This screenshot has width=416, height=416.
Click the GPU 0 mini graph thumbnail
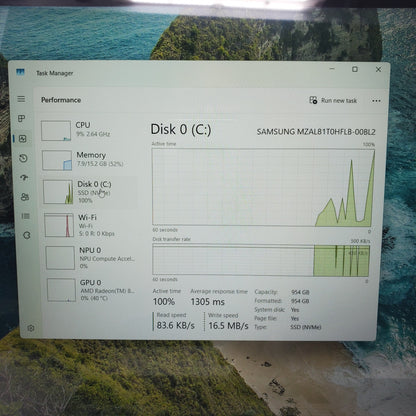point(61,290)
